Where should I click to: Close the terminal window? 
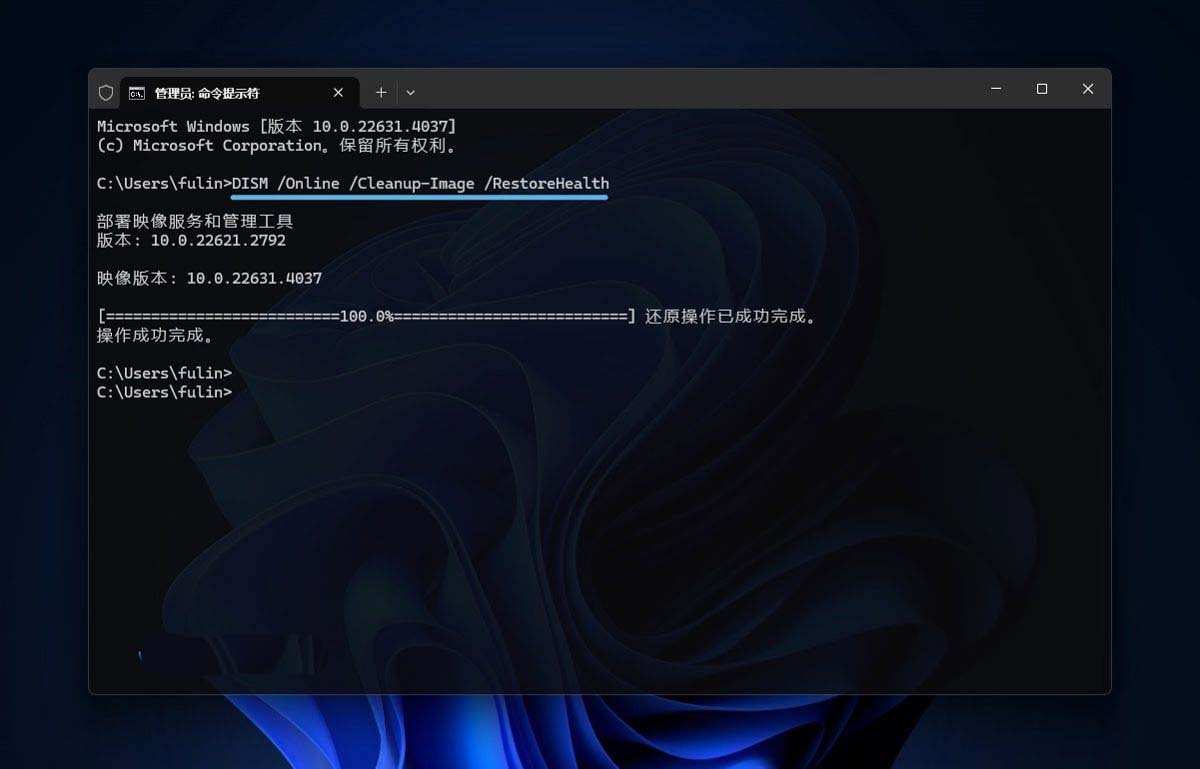(1088, 89)
